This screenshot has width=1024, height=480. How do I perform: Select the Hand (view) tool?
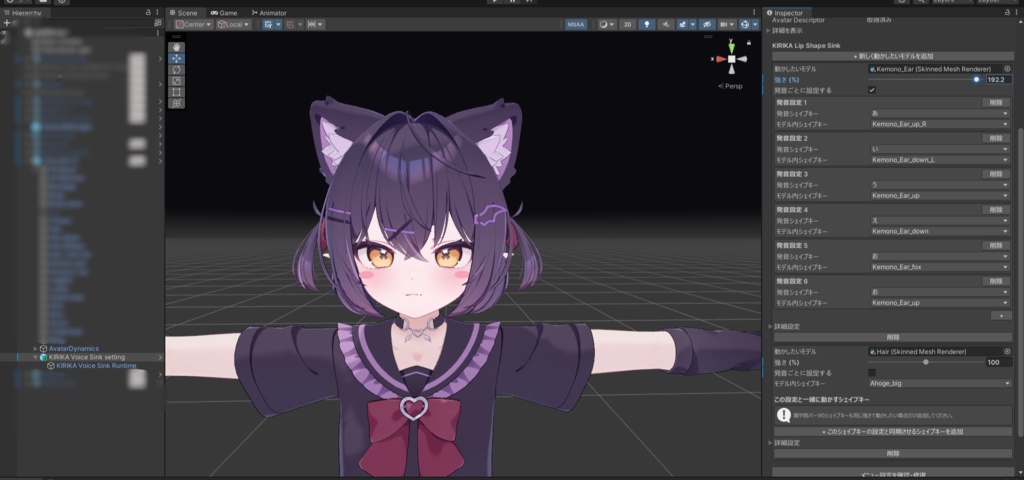tap(177, 48)
